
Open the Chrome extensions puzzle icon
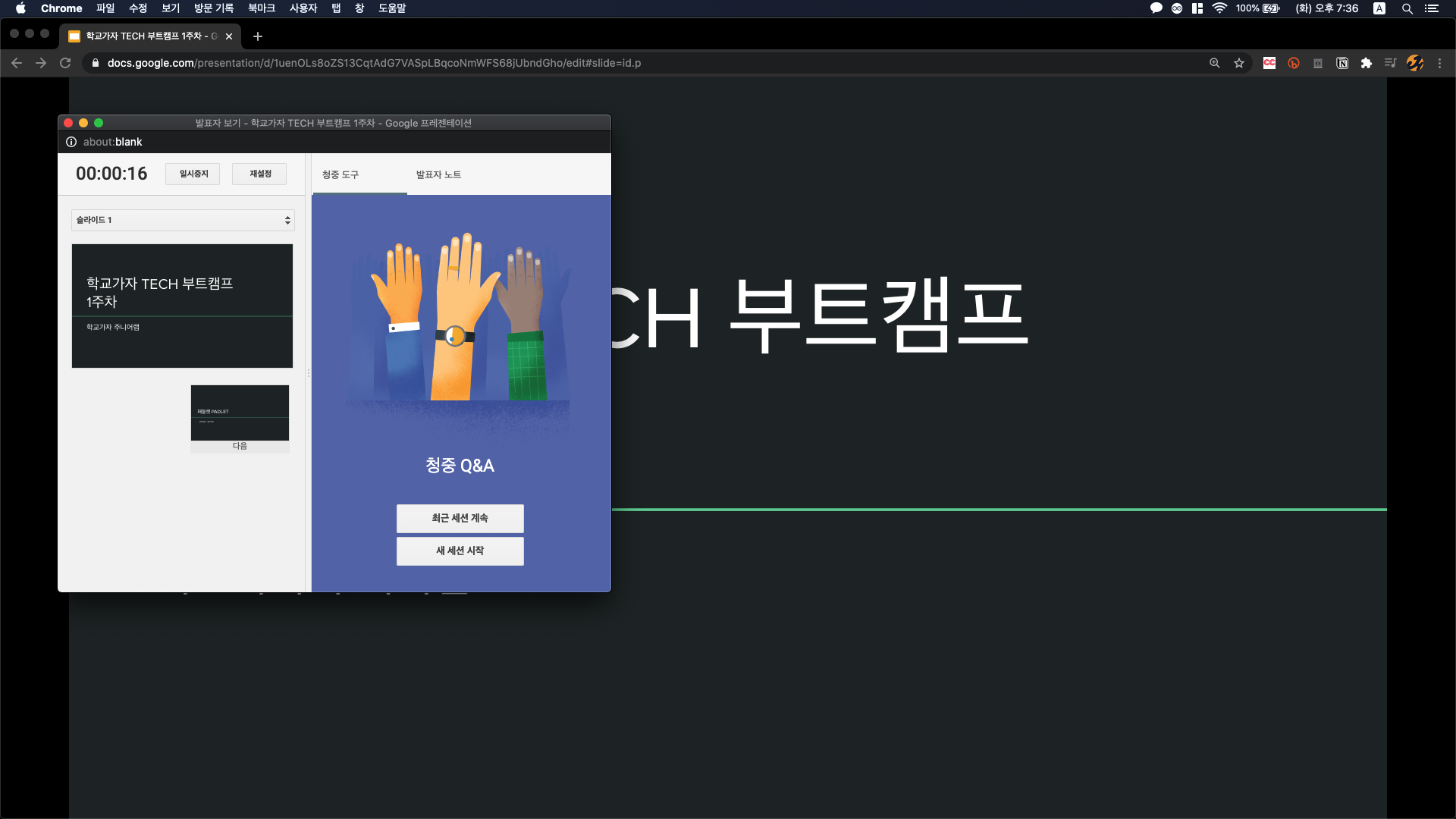(x=1367, y=63)
